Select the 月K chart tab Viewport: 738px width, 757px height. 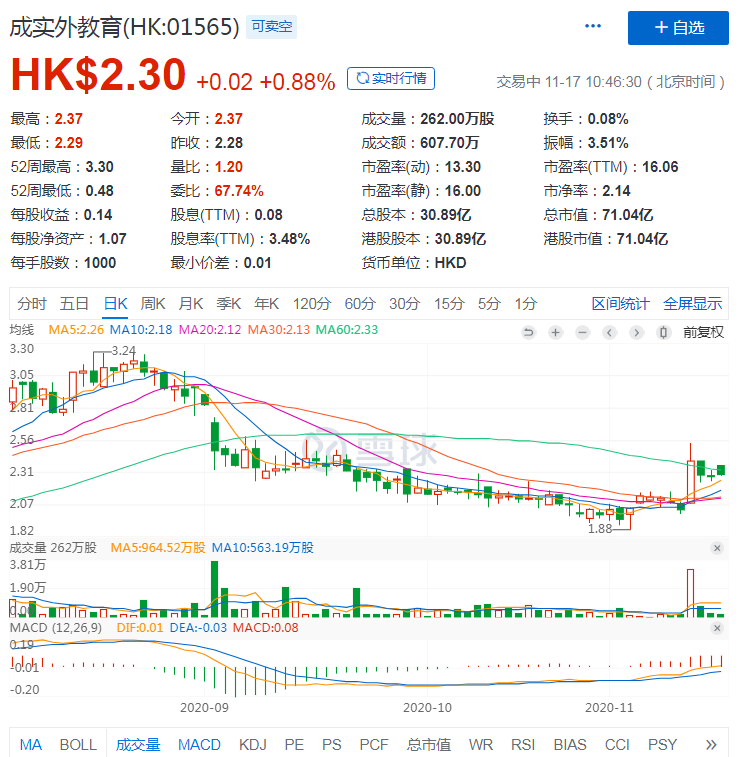click(191, 304)
